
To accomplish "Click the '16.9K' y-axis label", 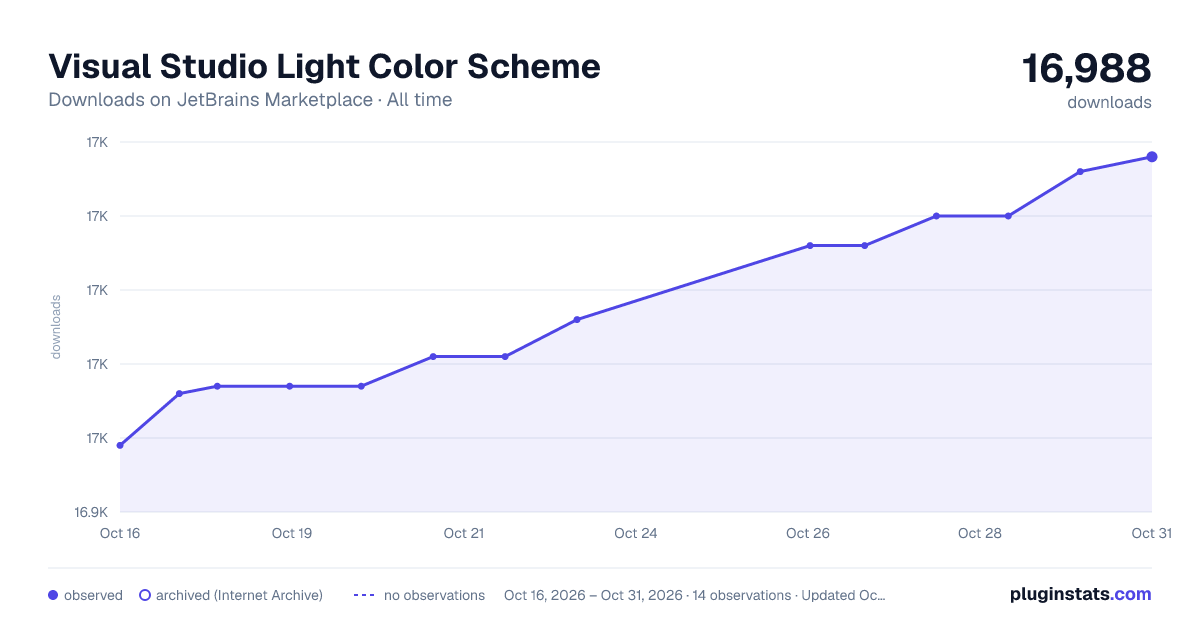I will [x=91, y=512].
